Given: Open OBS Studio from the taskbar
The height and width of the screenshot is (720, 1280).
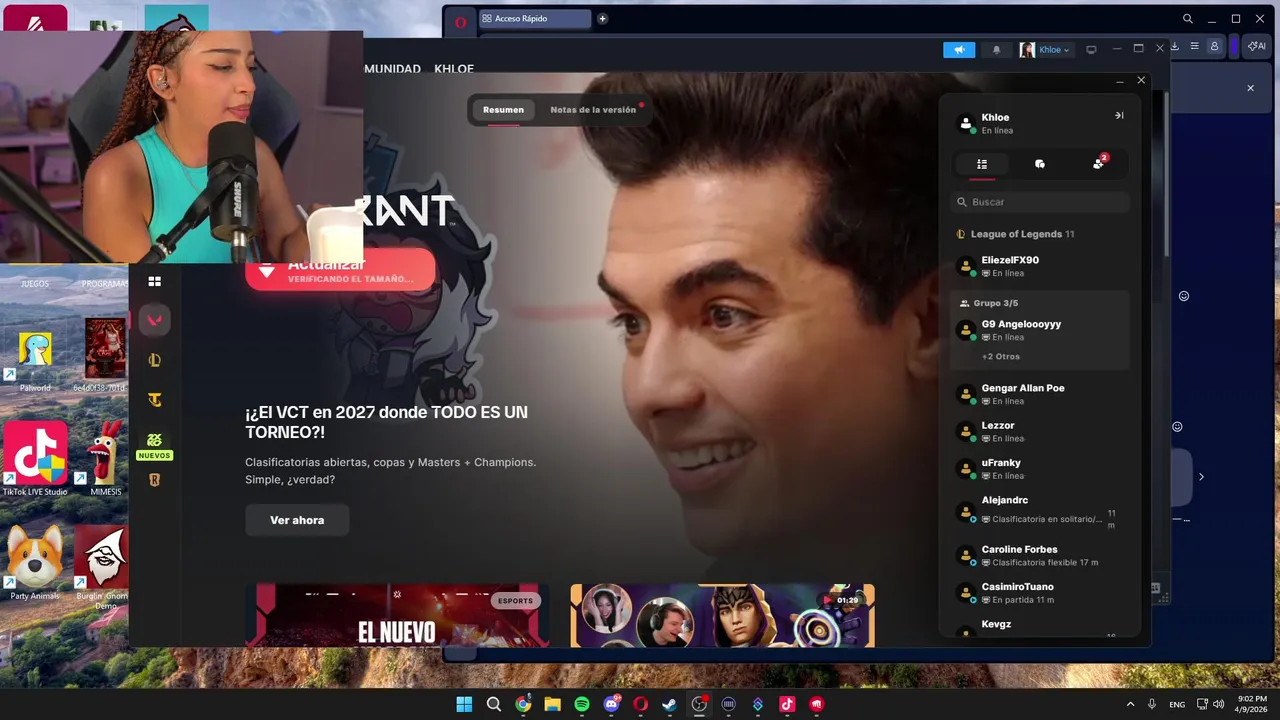Looking at the screenshot, I should (x=699, y=704).
